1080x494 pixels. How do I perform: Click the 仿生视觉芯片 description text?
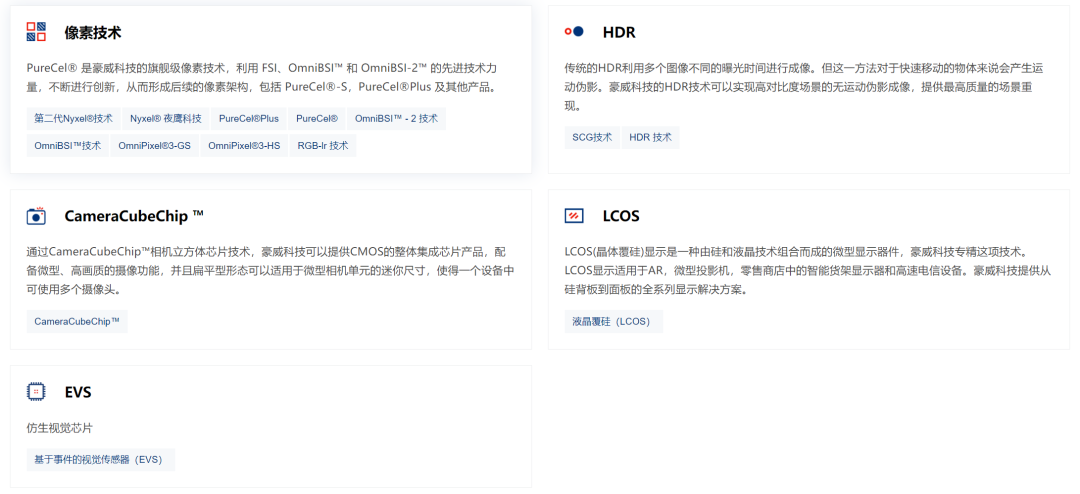[59, 428]
